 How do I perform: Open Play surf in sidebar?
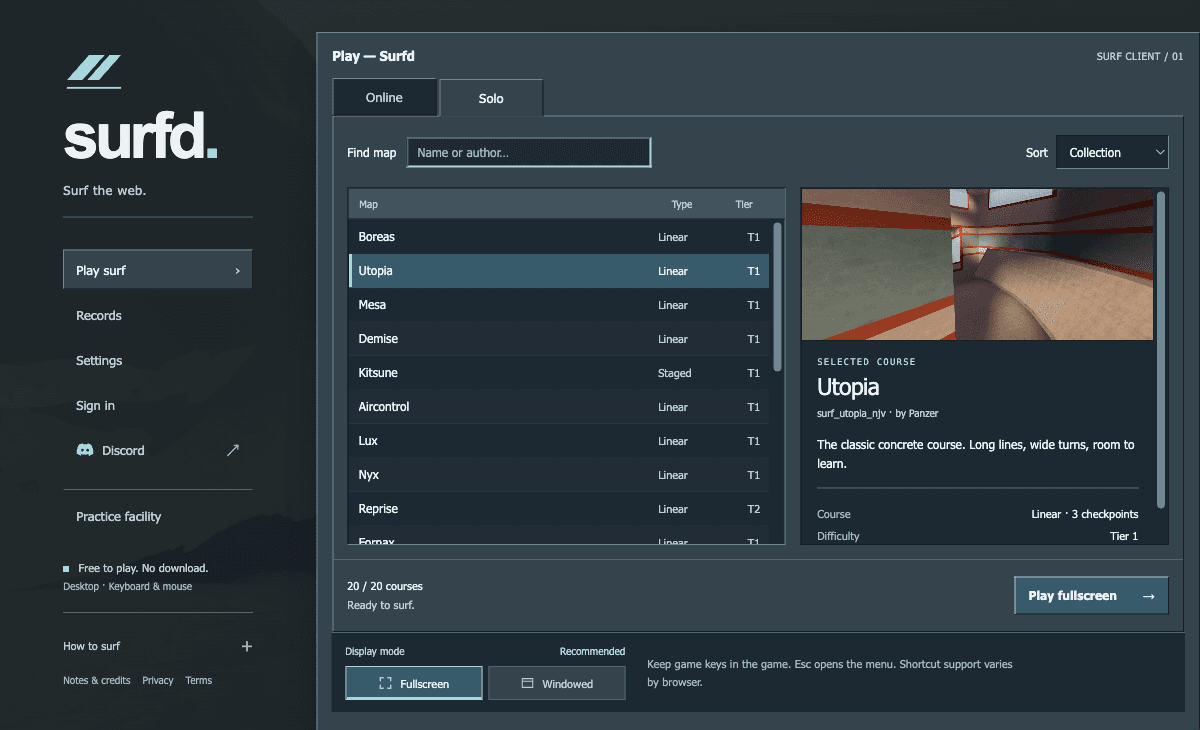pos(158,270)
